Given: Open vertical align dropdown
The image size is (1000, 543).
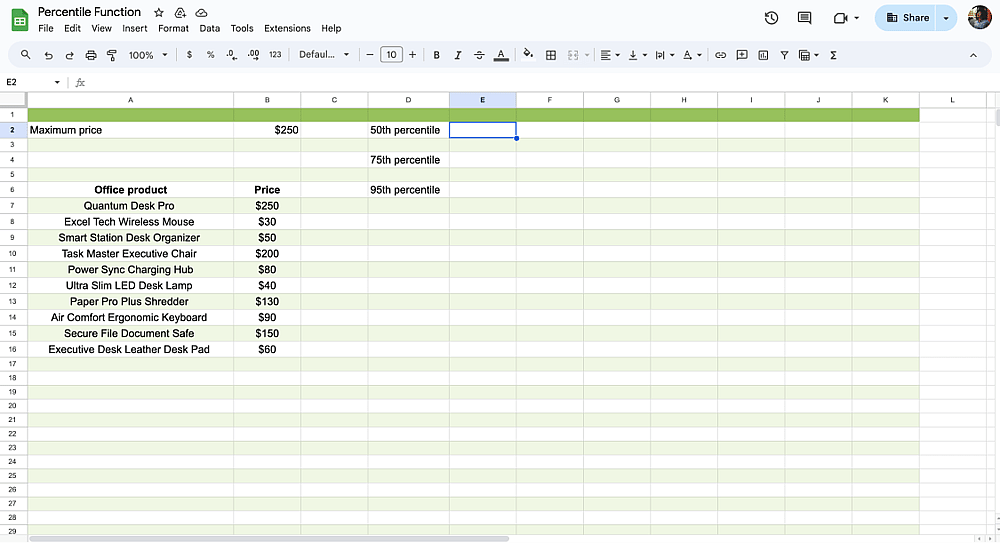Looking at the screenshot, I should pyautogui.click(x=637, y=56).
